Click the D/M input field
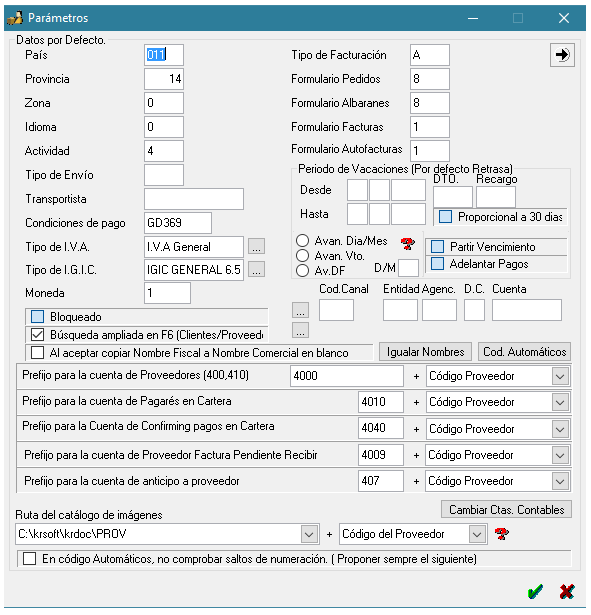The image size is (591, 615). pos(409,268)
